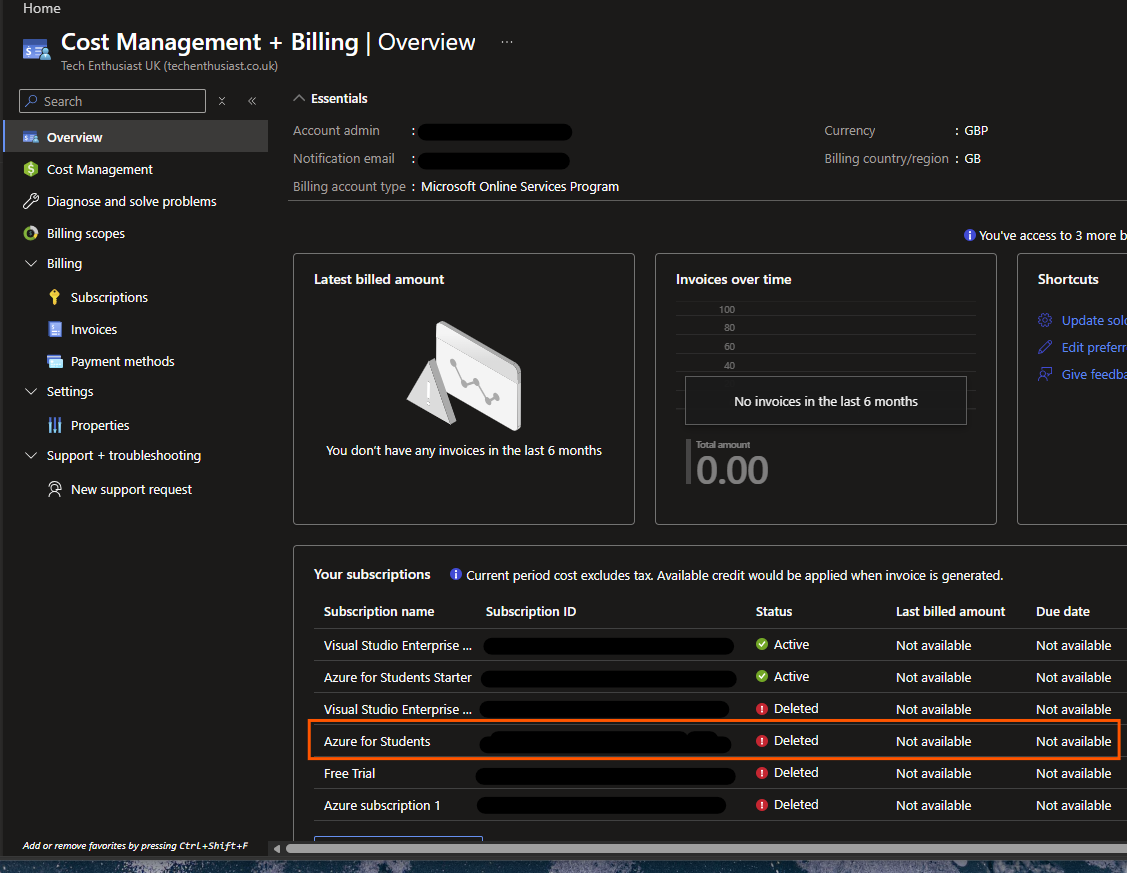Viewport: 1127px width, 873px height.
Task: Collapse the Essentials section
Action: 299,98
